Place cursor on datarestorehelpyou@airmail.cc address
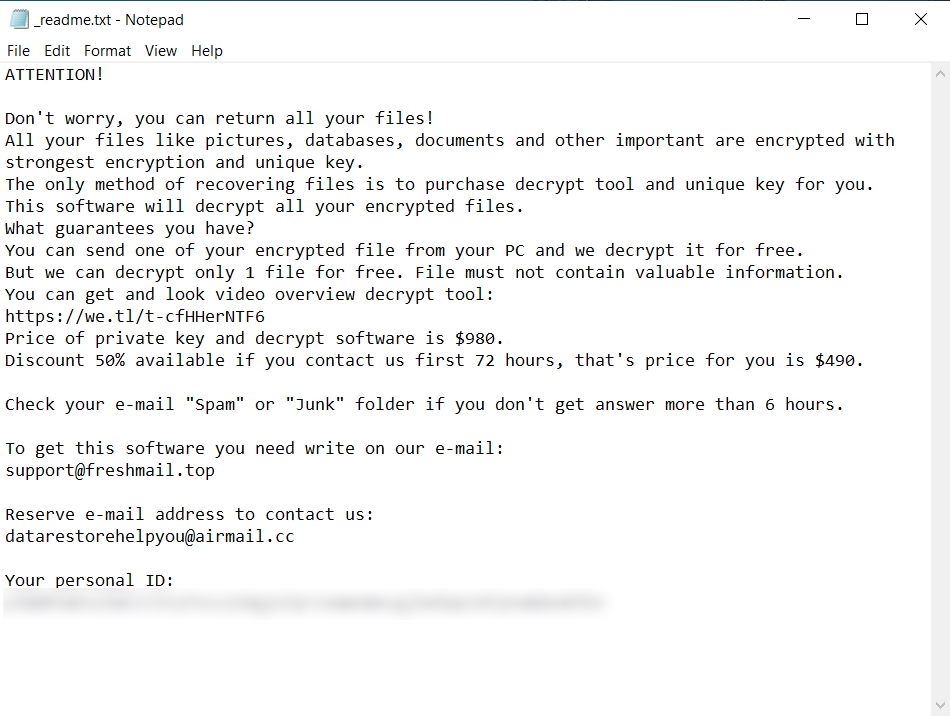Image resolution: width=950 pixels, height=716 pixels. [x=150, y=536]
